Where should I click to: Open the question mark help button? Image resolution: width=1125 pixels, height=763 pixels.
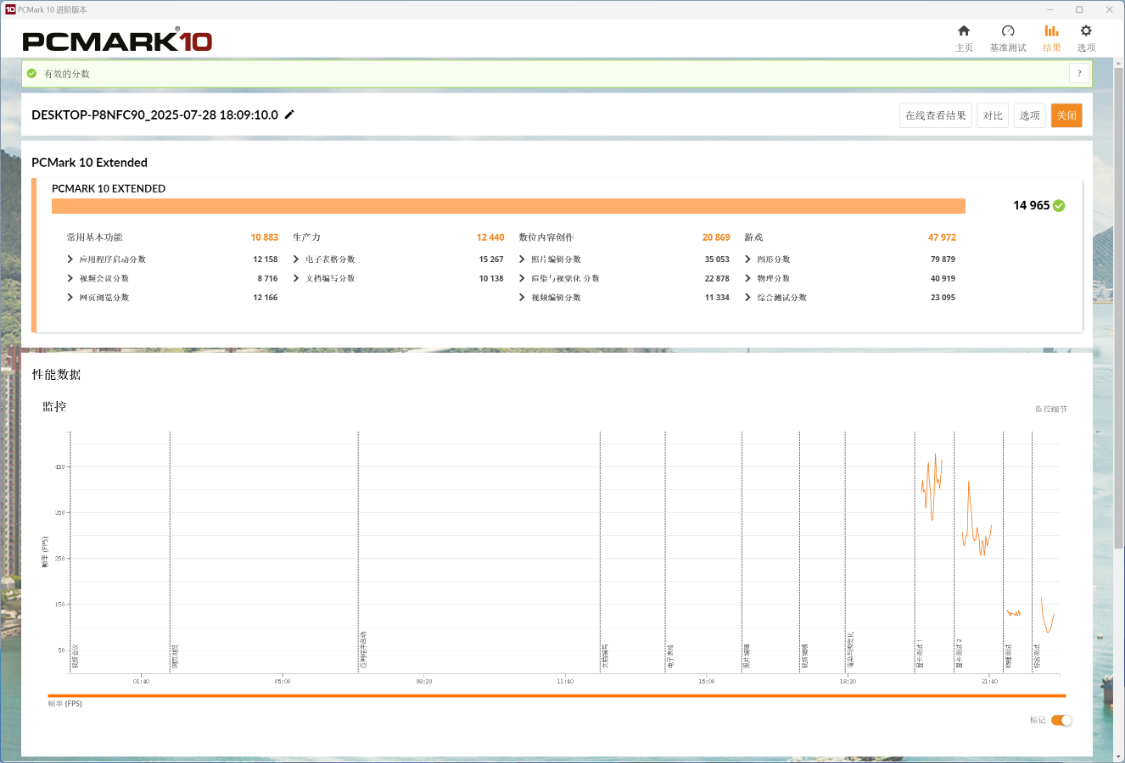tap(1079, 73)
